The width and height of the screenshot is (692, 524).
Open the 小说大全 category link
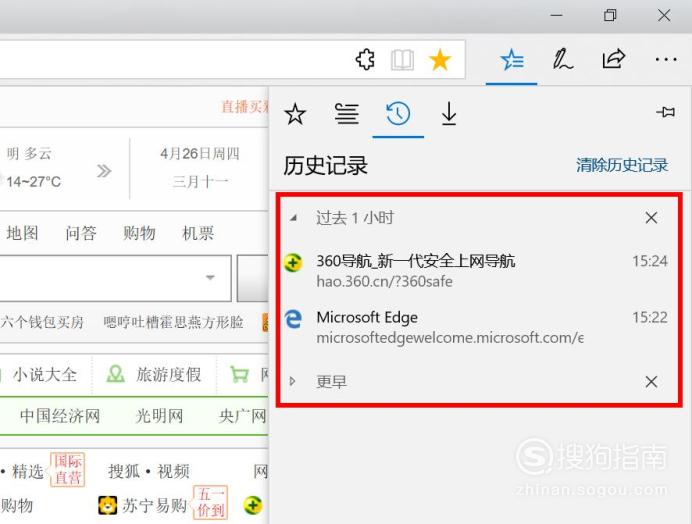(45, 374)
